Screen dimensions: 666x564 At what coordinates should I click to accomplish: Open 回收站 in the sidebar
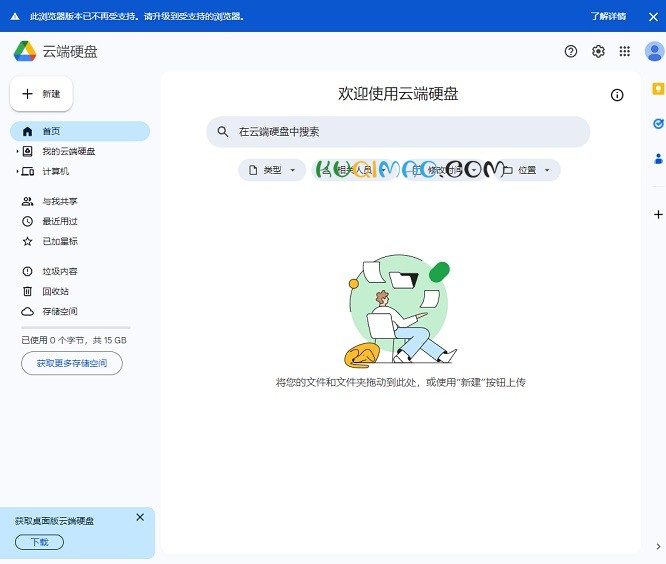80,291
